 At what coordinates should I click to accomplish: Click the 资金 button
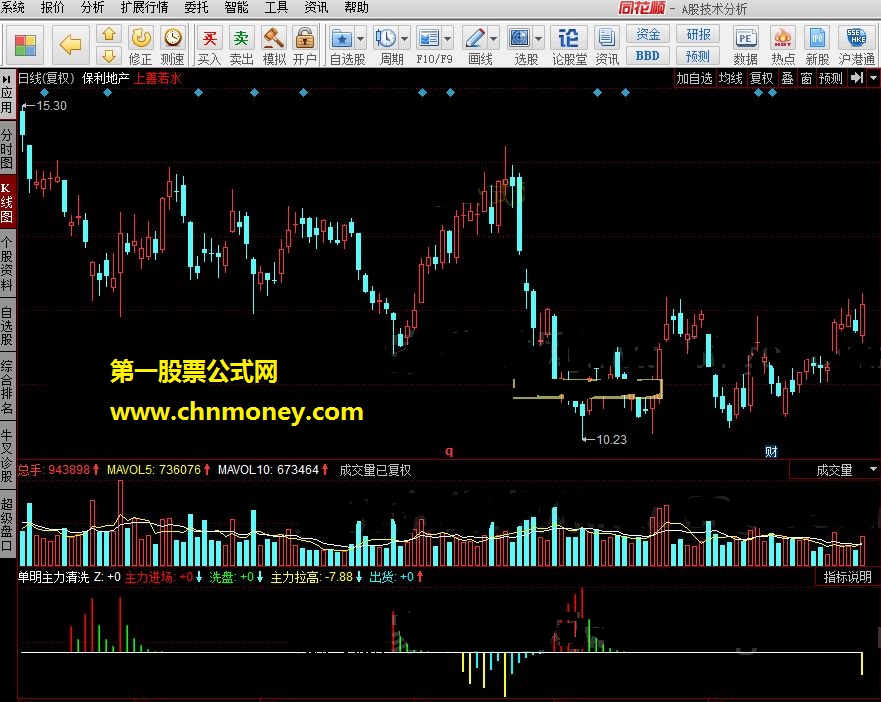coord(648,34)
